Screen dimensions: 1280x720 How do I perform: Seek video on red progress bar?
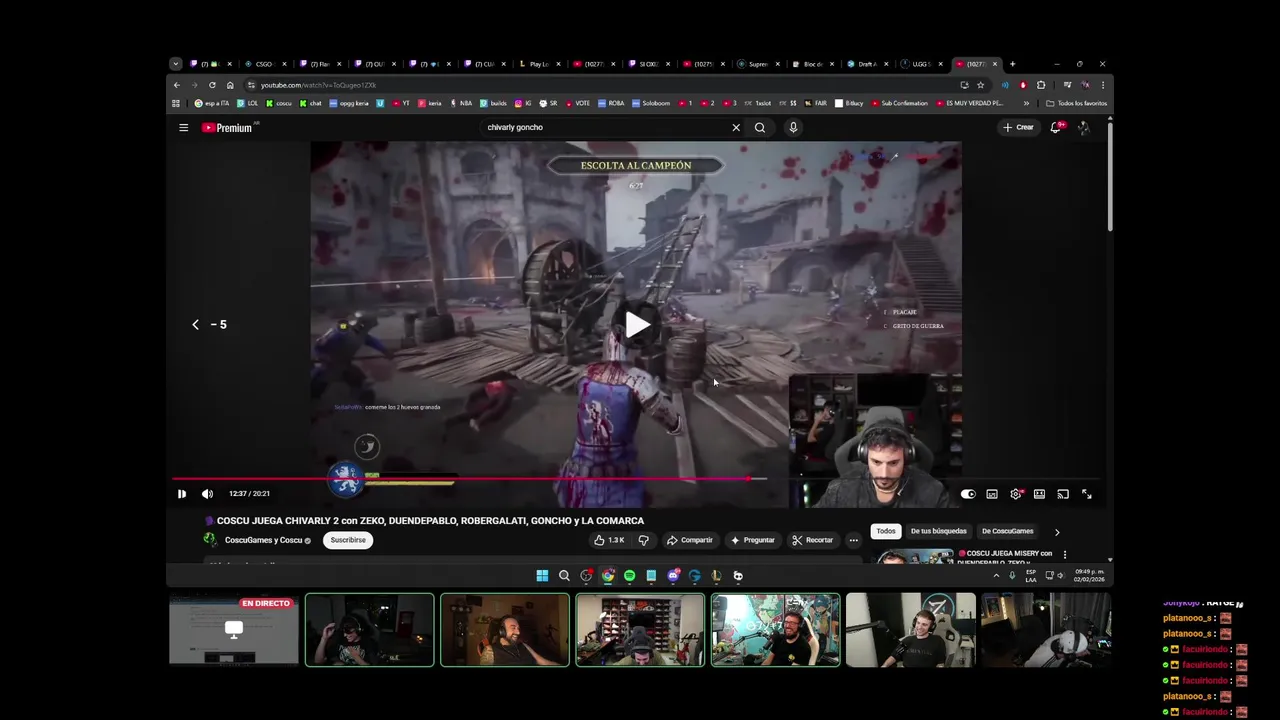coord(460,480)
